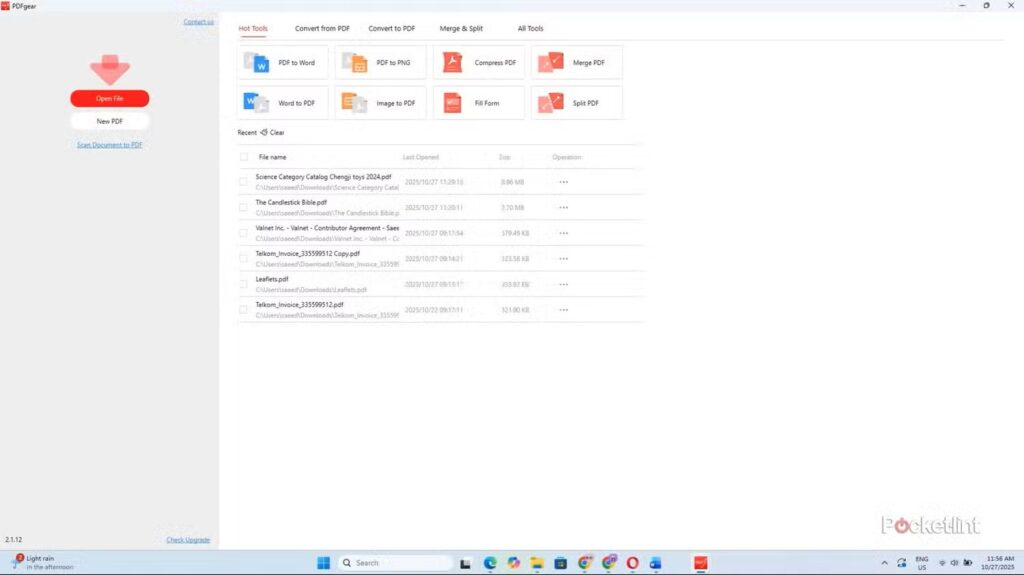Viewport: 1024px width, 575px height.
Task: Launch the PDF to PNG converter
Action: coord(381,63)
